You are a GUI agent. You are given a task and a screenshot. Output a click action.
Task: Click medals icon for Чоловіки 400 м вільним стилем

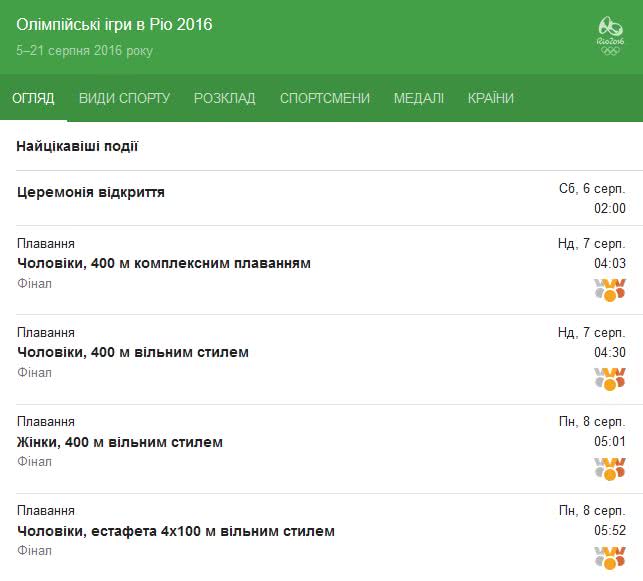[x=610, y=379]
